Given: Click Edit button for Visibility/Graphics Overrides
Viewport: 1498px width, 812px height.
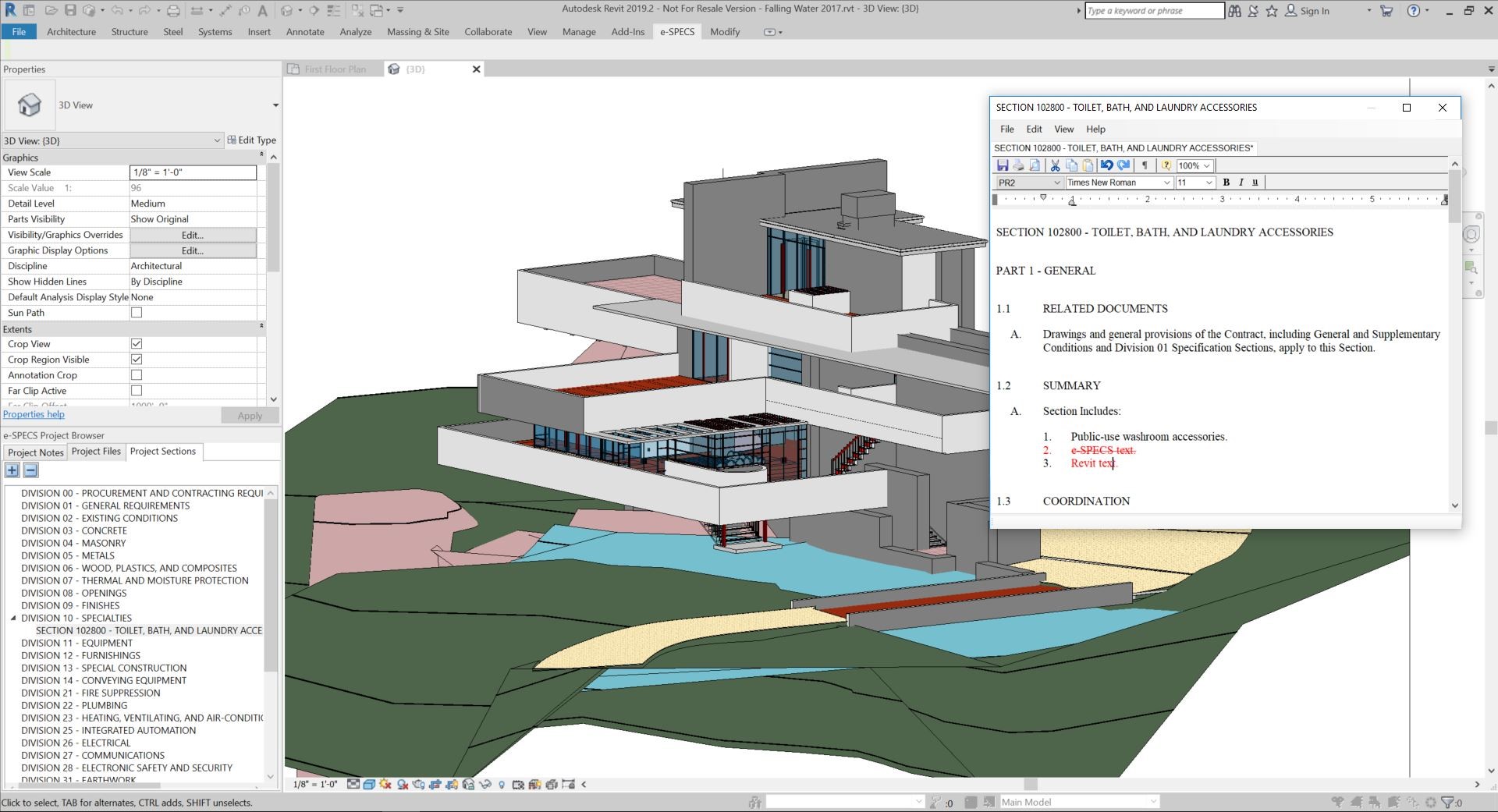Looking at the screenshot, I should click(x=193, y=235).
